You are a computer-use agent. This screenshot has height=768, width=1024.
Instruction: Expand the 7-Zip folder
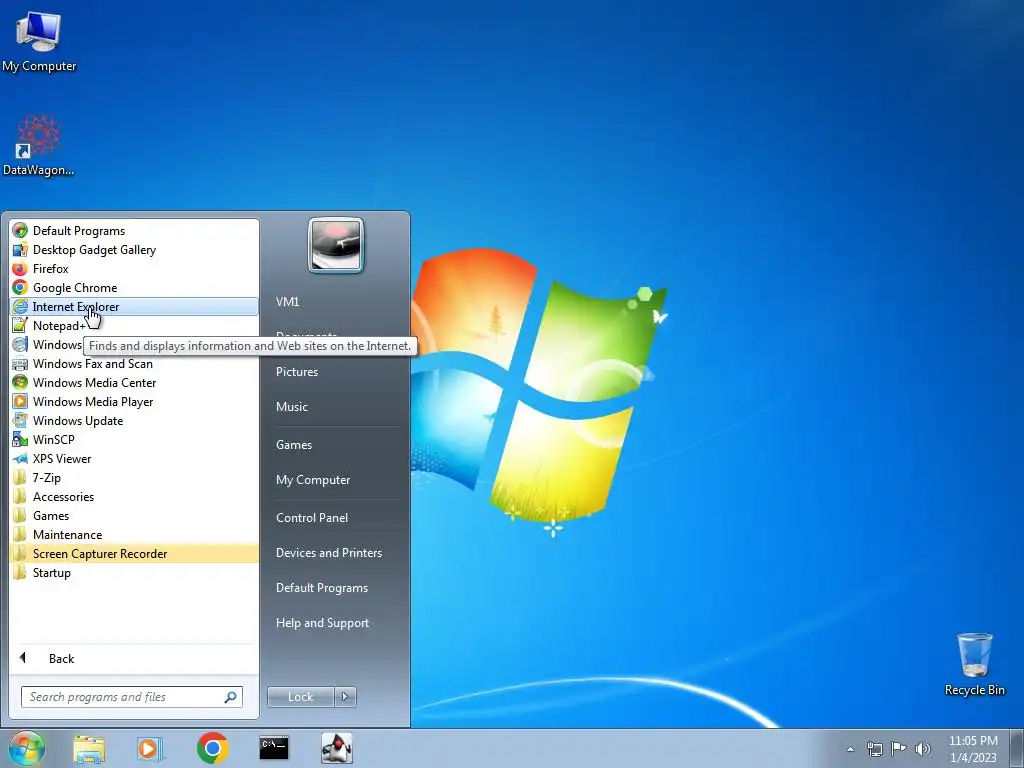click(134, 477)
